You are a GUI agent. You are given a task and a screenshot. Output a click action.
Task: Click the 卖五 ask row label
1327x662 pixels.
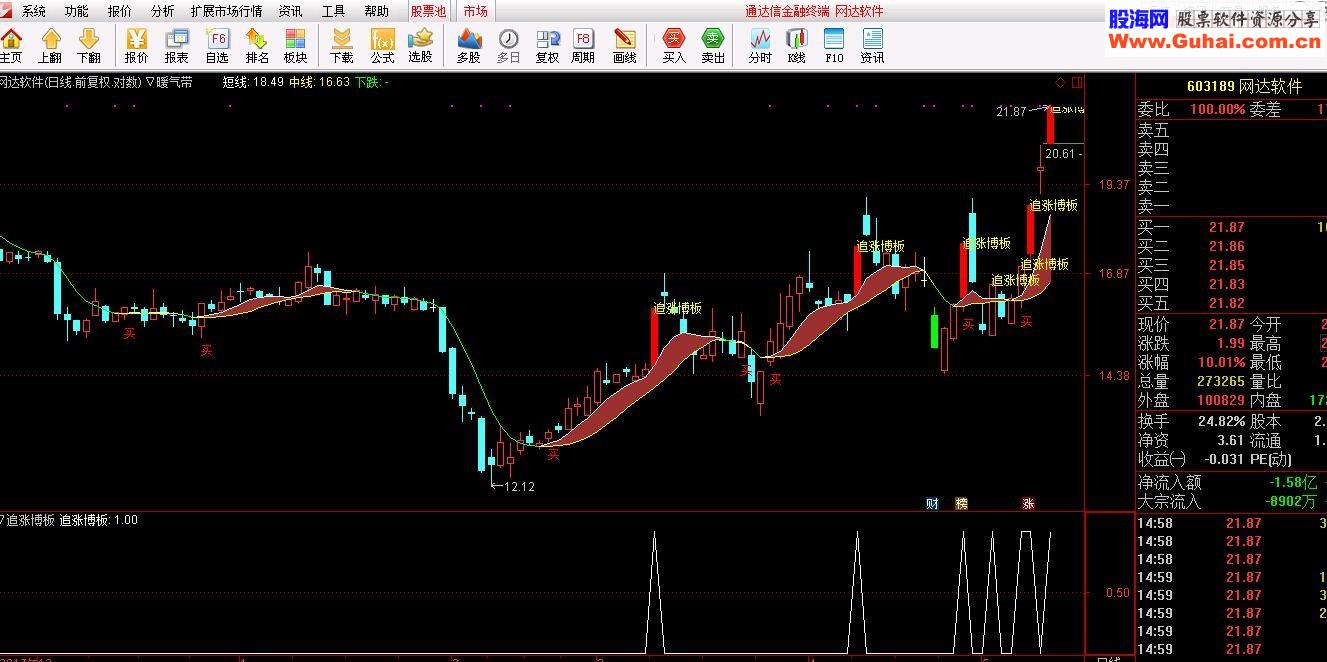coord(1153,130)
